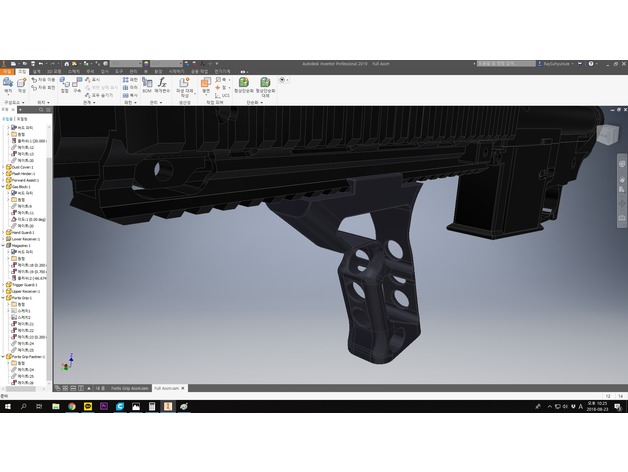This screenshot has width=628, height=472.
Task: Switch to the Design ribbon tab
Action: (36, 71)
